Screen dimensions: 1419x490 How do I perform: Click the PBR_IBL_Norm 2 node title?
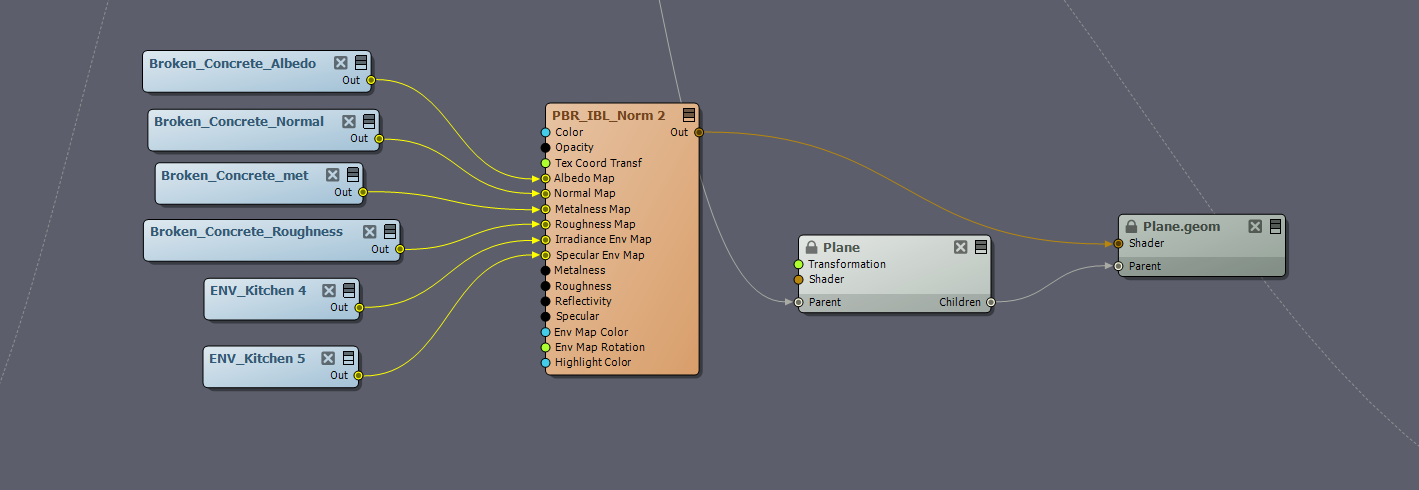[609, 116]
